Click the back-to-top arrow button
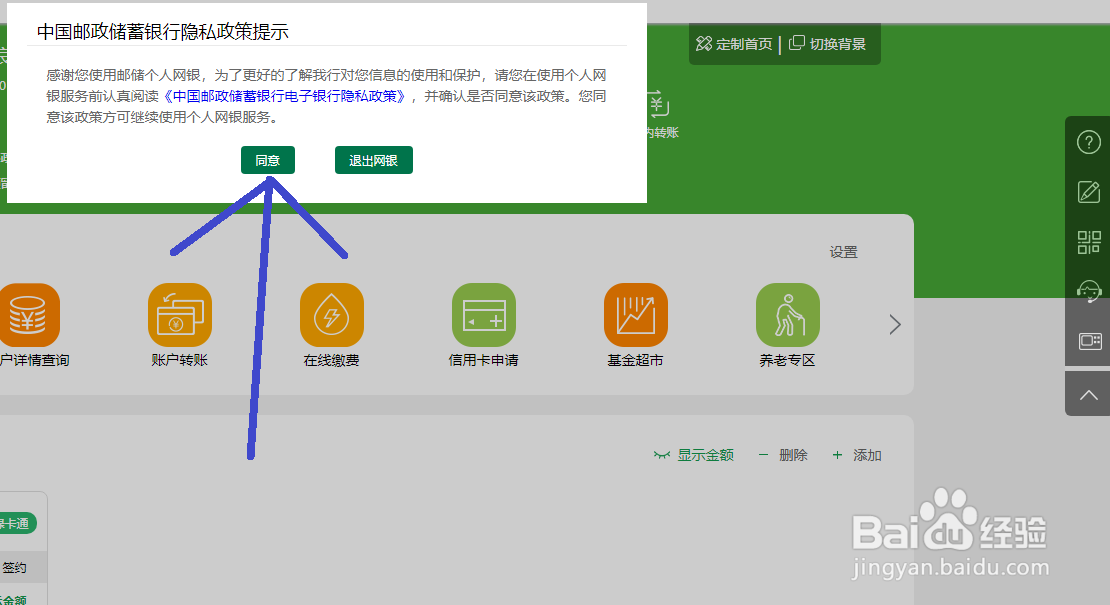This screenshot has width=1110, height=605. coord(1088,394)
